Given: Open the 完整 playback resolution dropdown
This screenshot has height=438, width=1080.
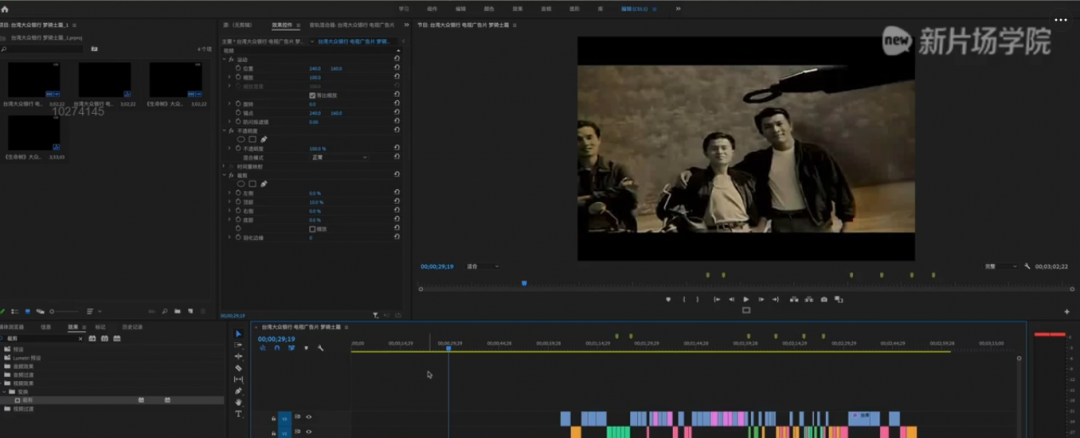Looking at the screenshot, I should tap(1000, 267).
